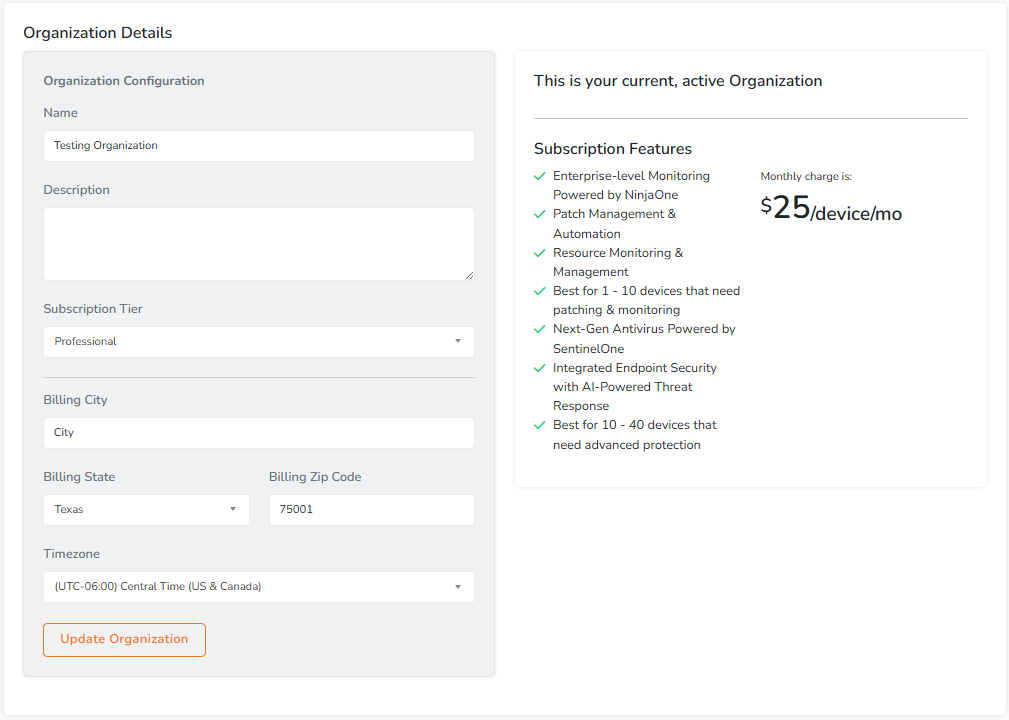Screen dimensions: 1009x720
Task: Click the checkmark next to Integrated Endpoint Security
Action: click(x=540, y=368)
